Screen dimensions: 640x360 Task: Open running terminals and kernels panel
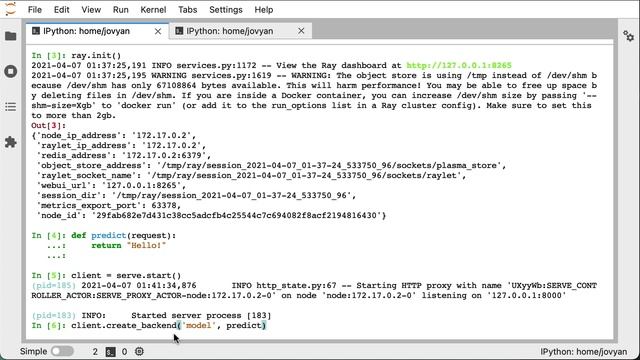11,71
